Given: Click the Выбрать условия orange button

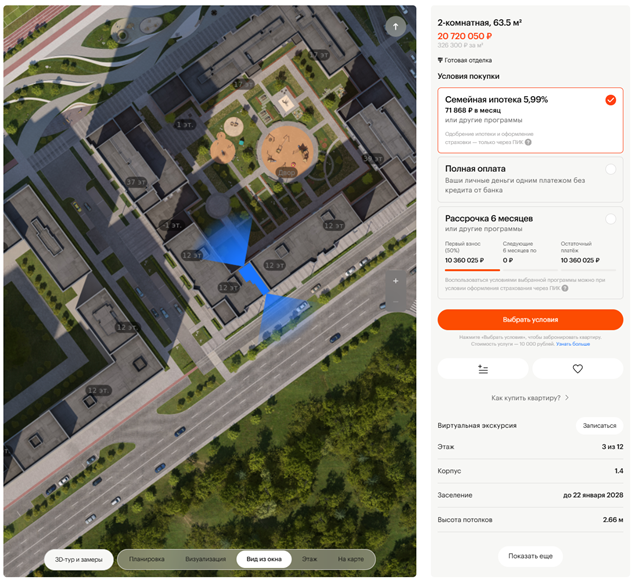Looking at the screenshot, I should point(530,320).
